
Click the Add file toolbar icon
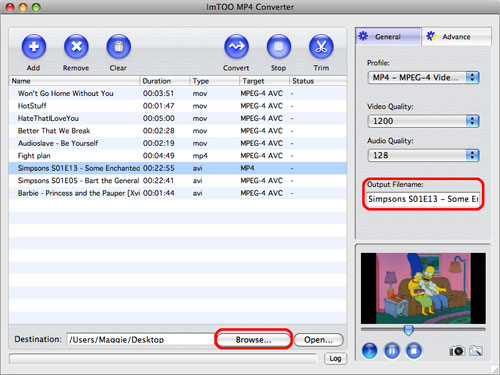34,46
